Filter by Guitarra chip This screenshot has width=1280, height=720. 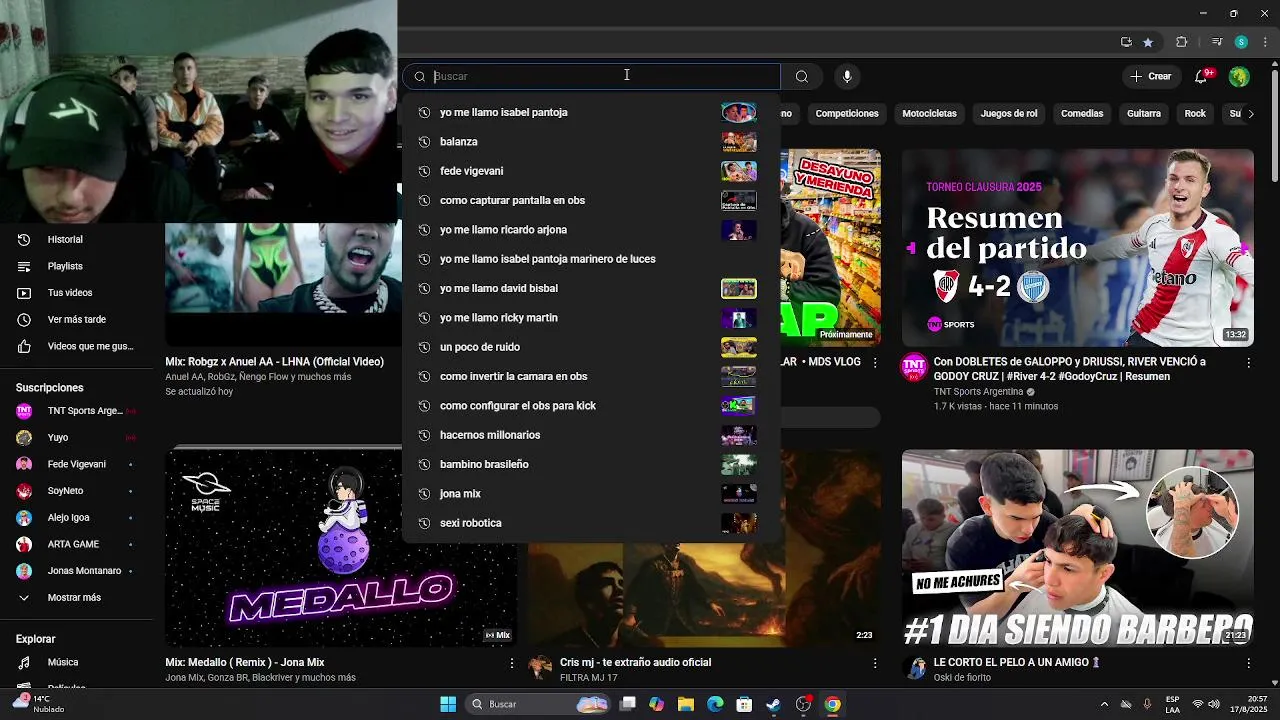click(1144, 114)
